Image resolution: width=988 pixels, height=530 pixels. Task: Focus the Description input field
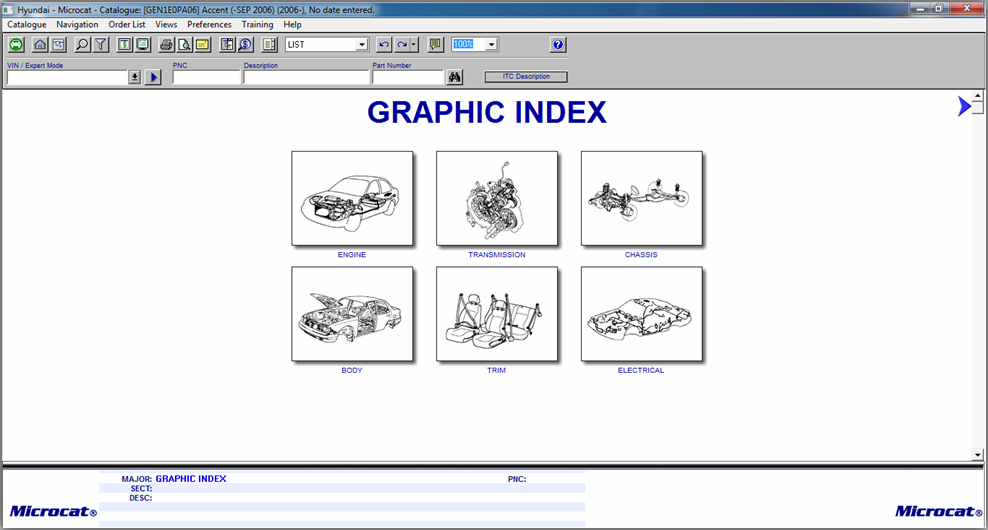coord(306,78)
